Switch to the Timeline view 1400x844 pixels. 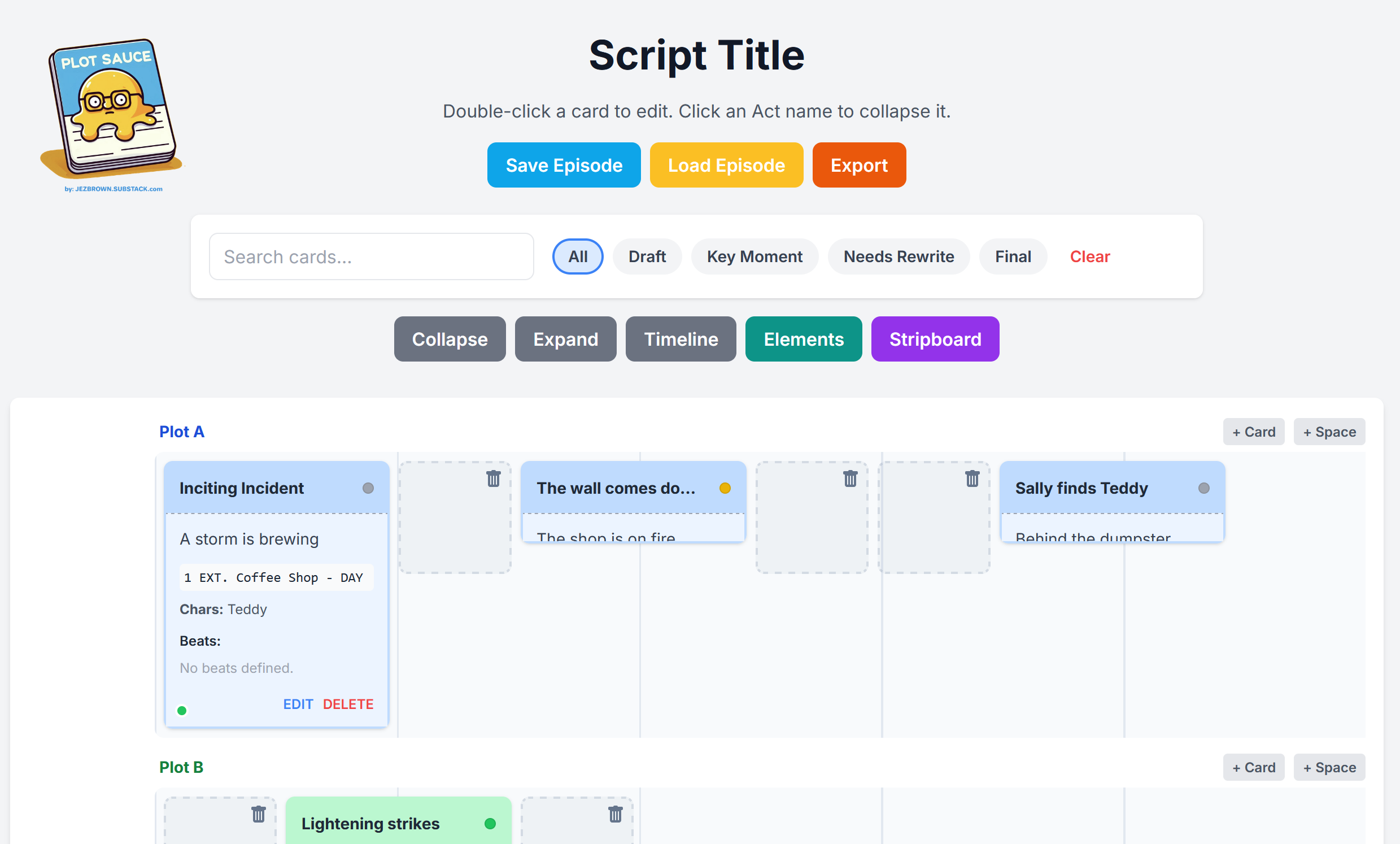(681, 340)
